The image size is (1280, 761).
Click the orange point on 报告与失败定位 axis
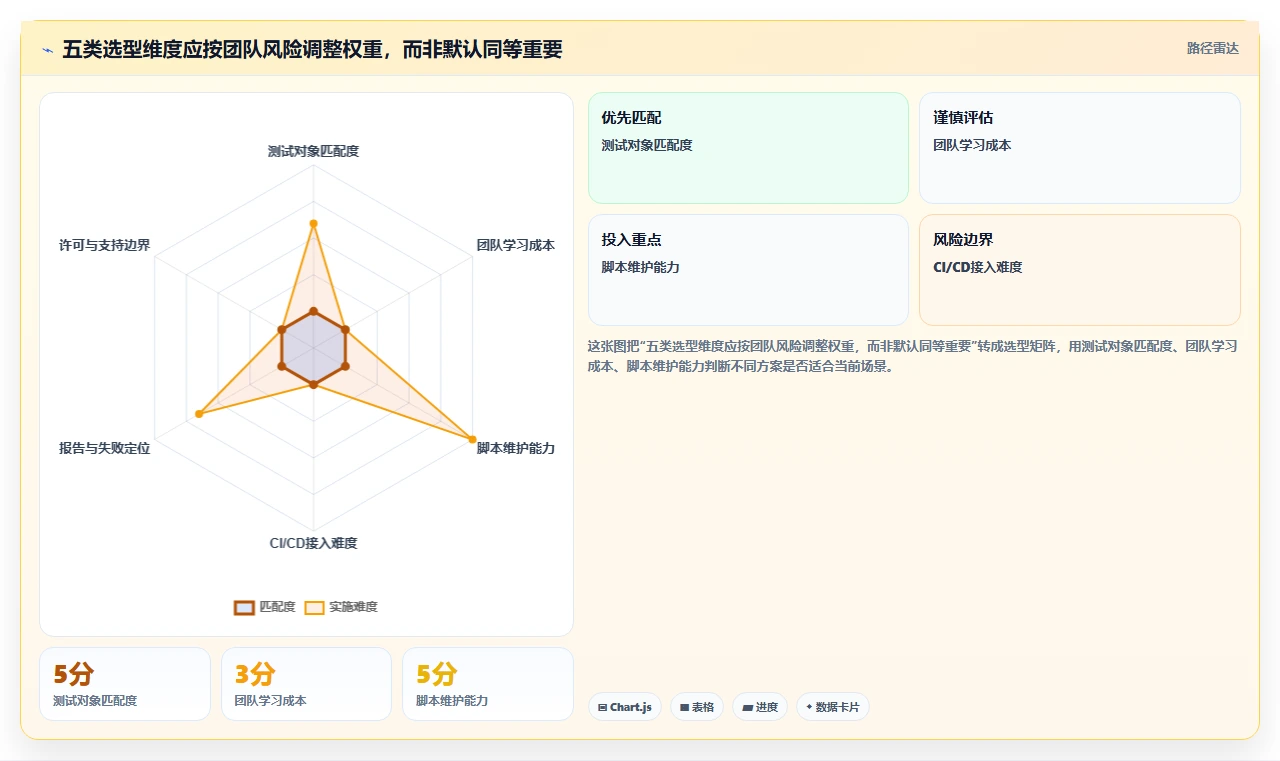tap(199, 413)
